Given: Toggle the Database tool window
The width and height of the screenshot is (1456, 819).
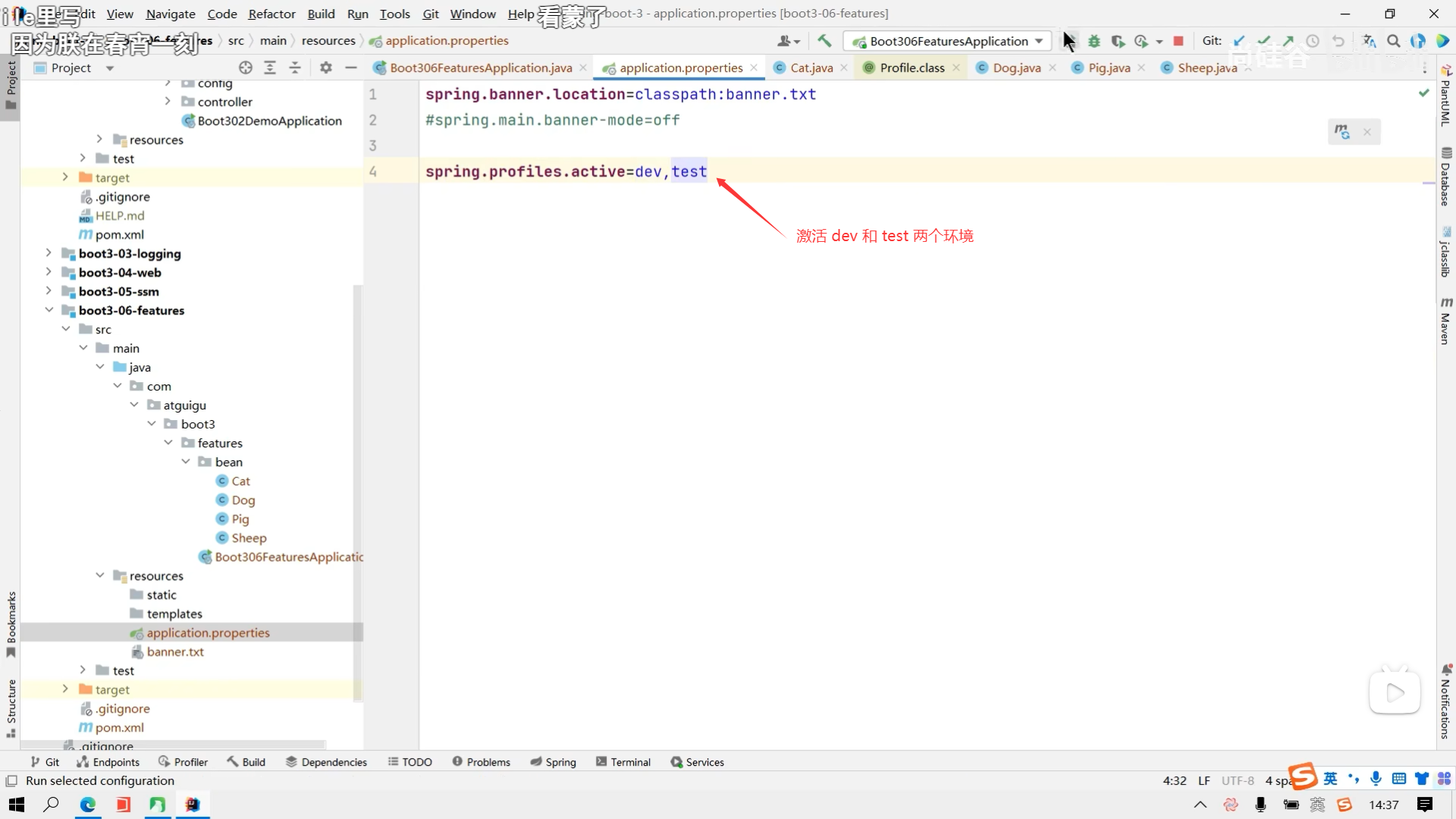Looking at the screenshot, I should (1445, 178).
